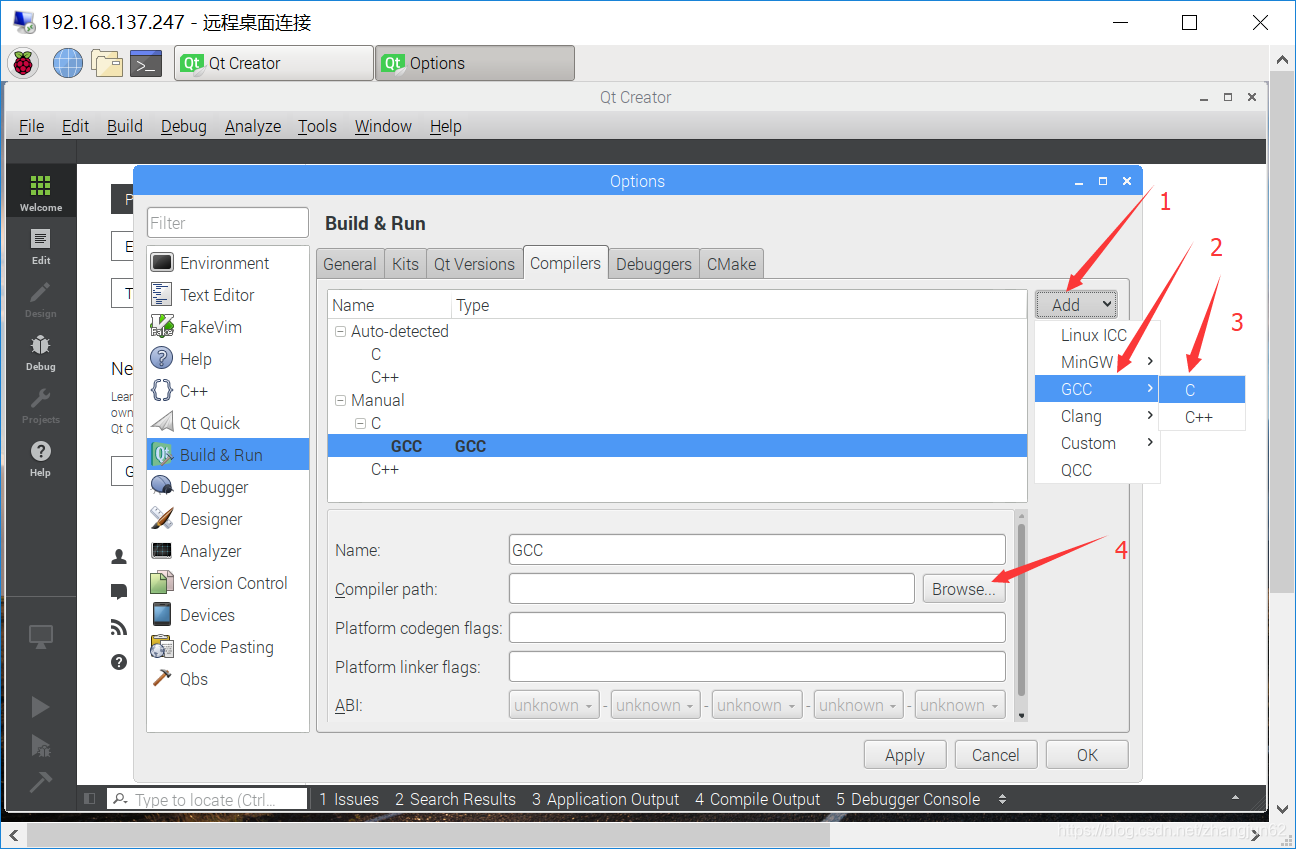Select the Qbs options category
This screenshot has height=849, width=1296.
click(x=228, y=679)
